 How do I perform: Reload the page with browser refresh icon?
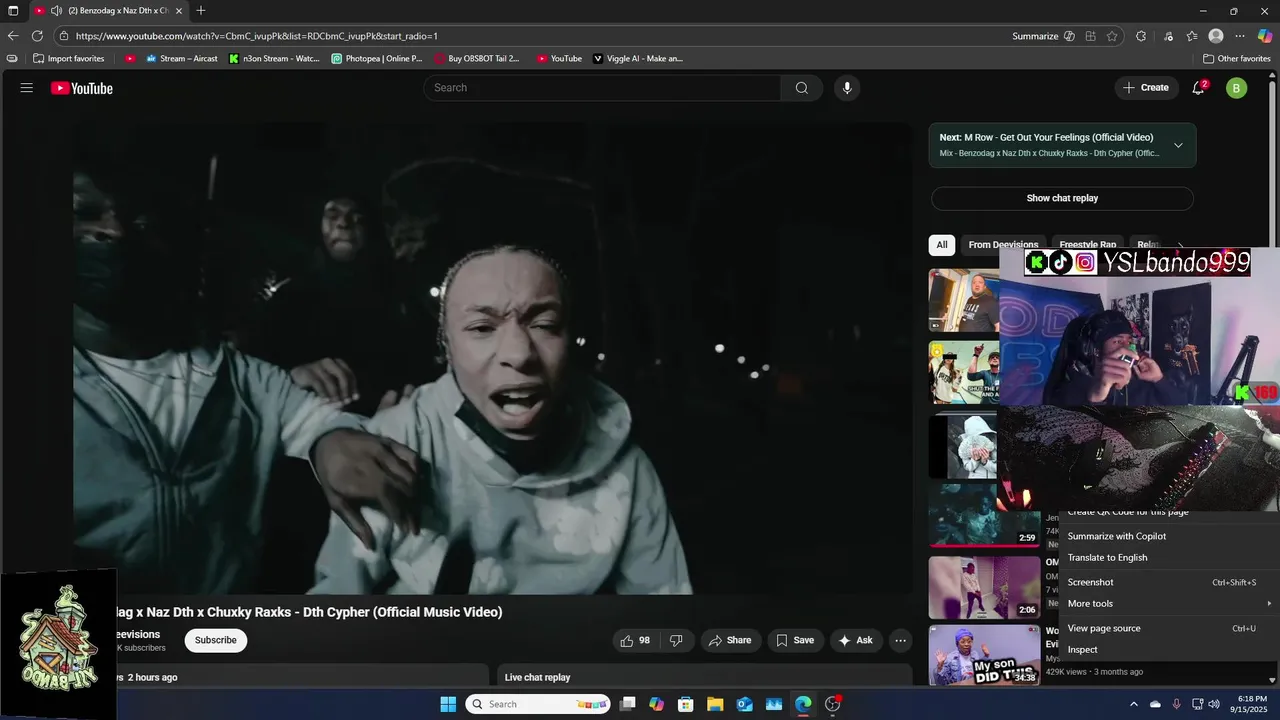37,36
